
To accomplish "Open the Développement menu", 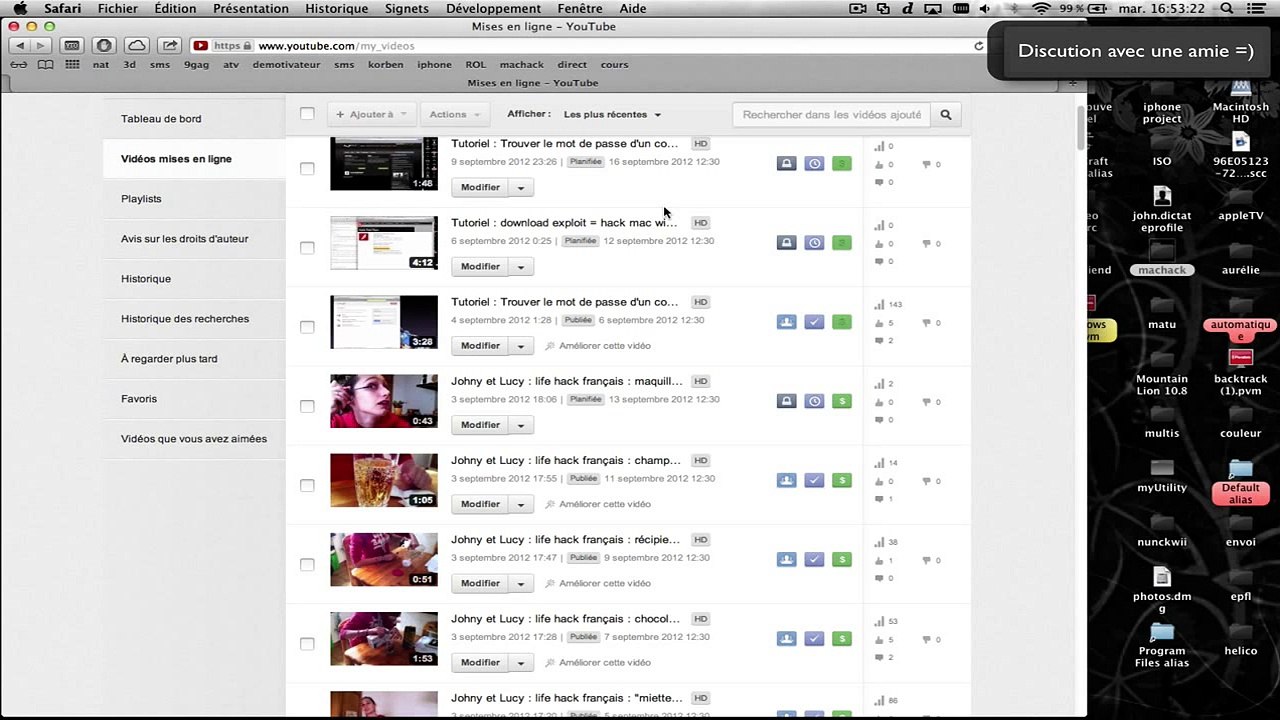I will 493,8.
